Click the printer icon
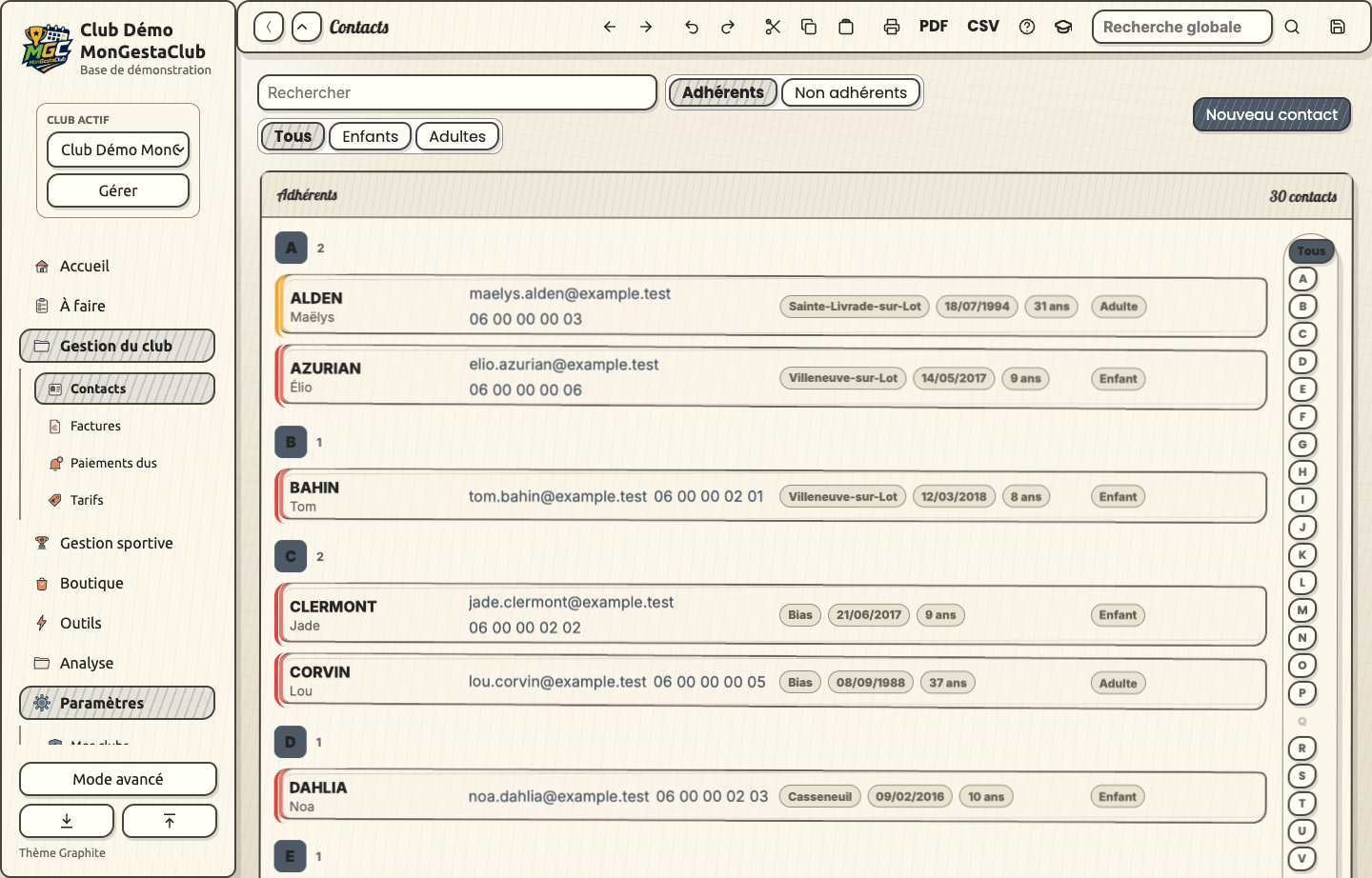This screenshot has width=1372, height=878. tap(892, 27)
